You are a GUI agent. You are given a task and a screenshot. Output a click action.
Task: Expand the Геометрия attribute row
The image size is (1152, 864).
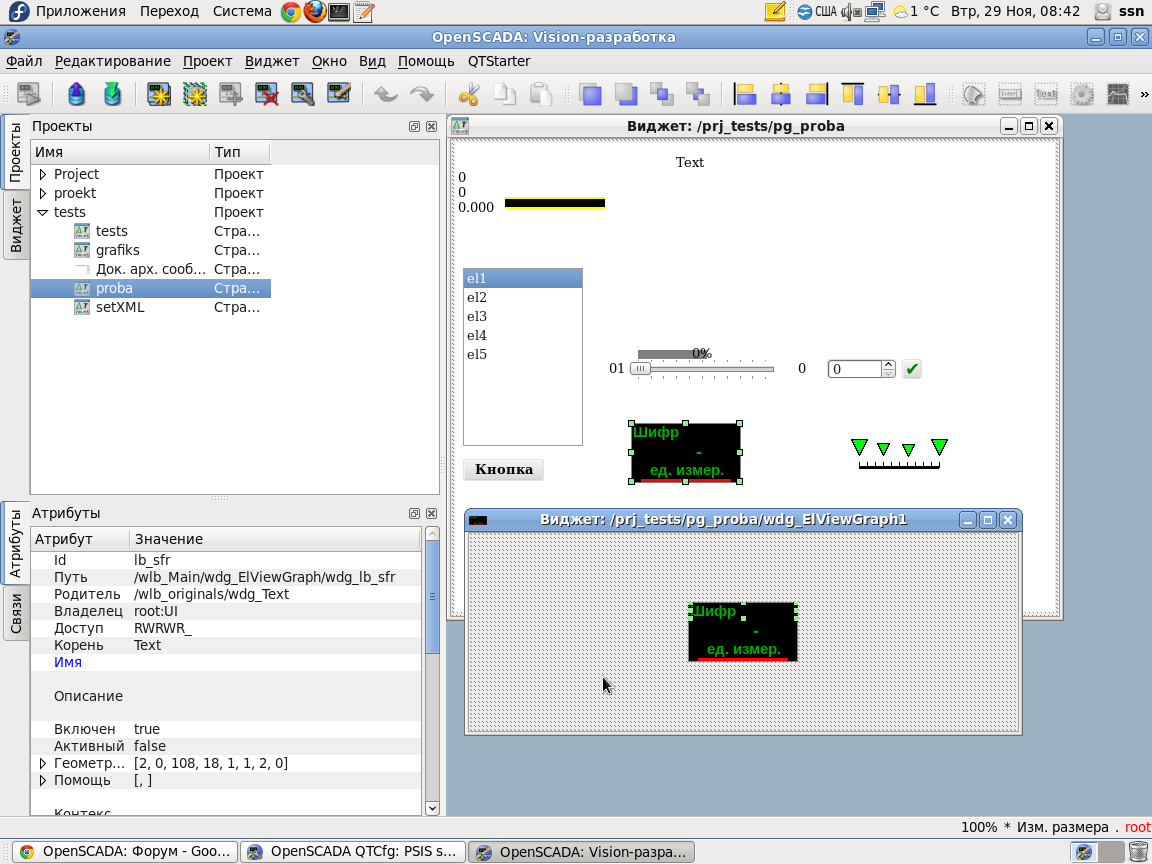[x=43, y=763]
